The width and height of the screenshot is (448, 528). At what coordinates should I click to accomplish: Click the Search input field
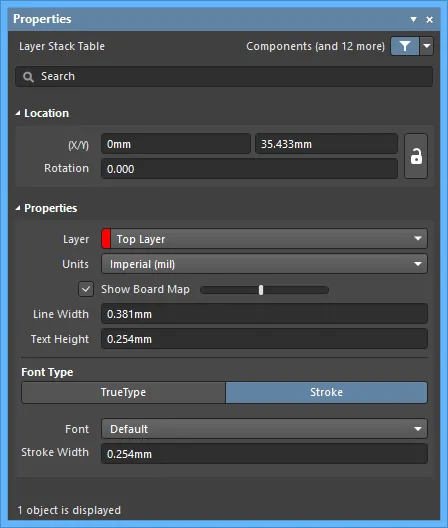(x=224, y=76)
